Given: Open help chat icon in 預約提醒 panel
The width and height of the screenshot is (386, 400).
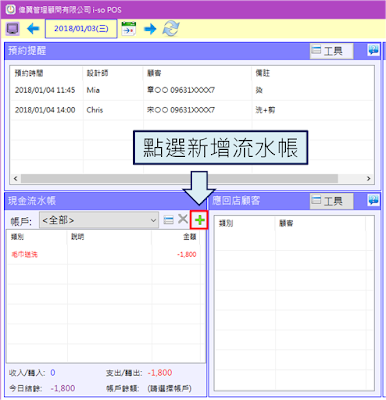Looking at the screenshot, I should [x=373, y=50].
